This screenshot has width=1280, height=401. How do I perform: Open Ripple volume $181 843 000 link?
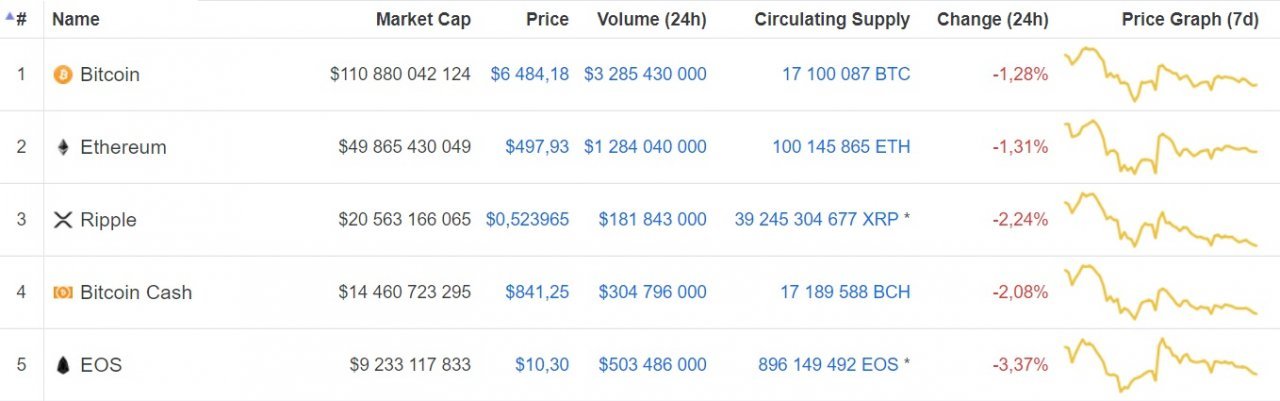pyautogui.click(x=652, y=220)
